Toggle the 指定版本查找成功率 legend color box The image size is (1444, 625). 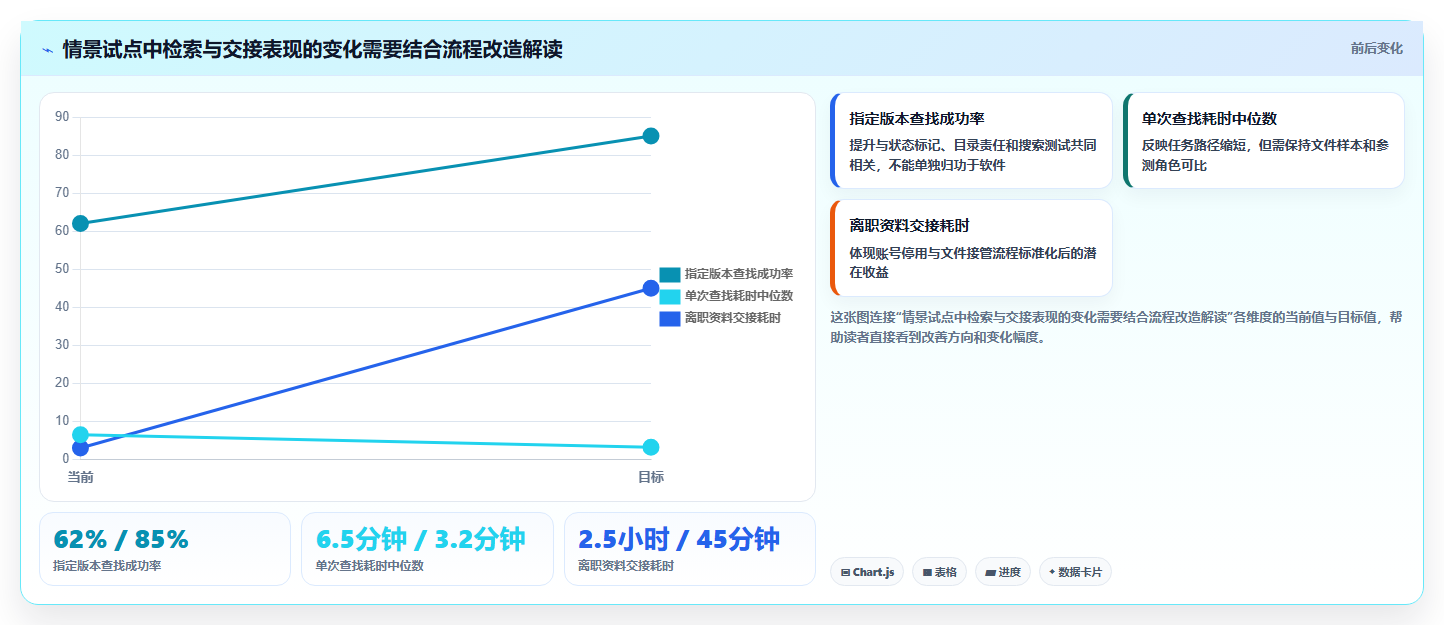(670, 274)
